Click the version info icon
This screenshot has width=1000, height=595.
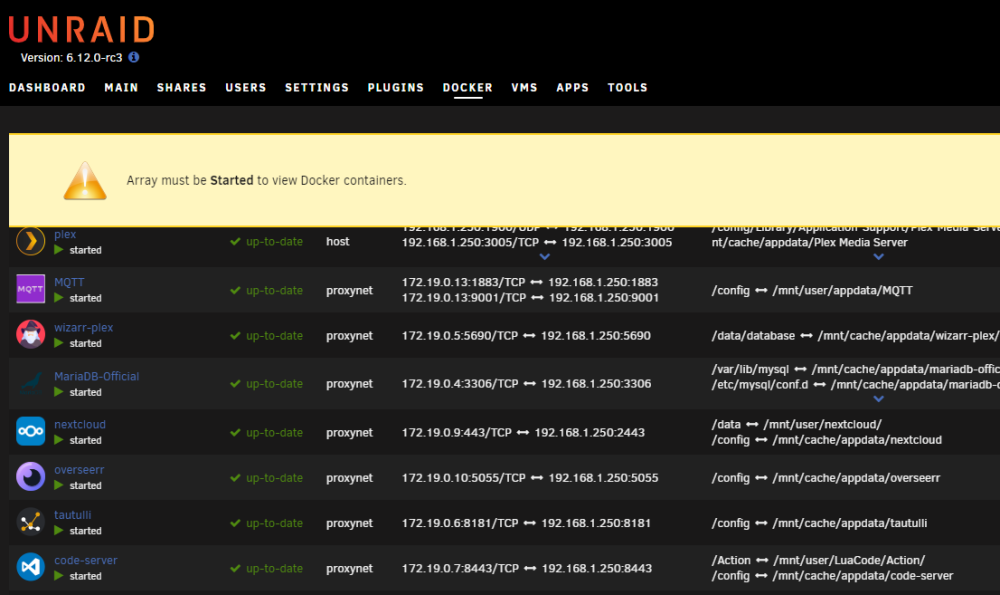(133, 57)
